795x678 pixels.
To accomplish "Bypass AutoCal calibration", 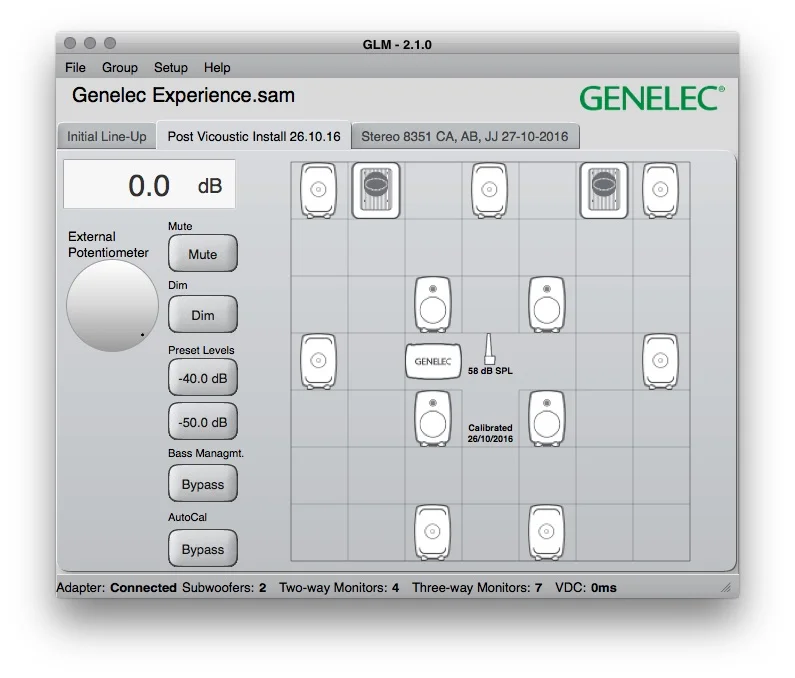I will point(203,549).
